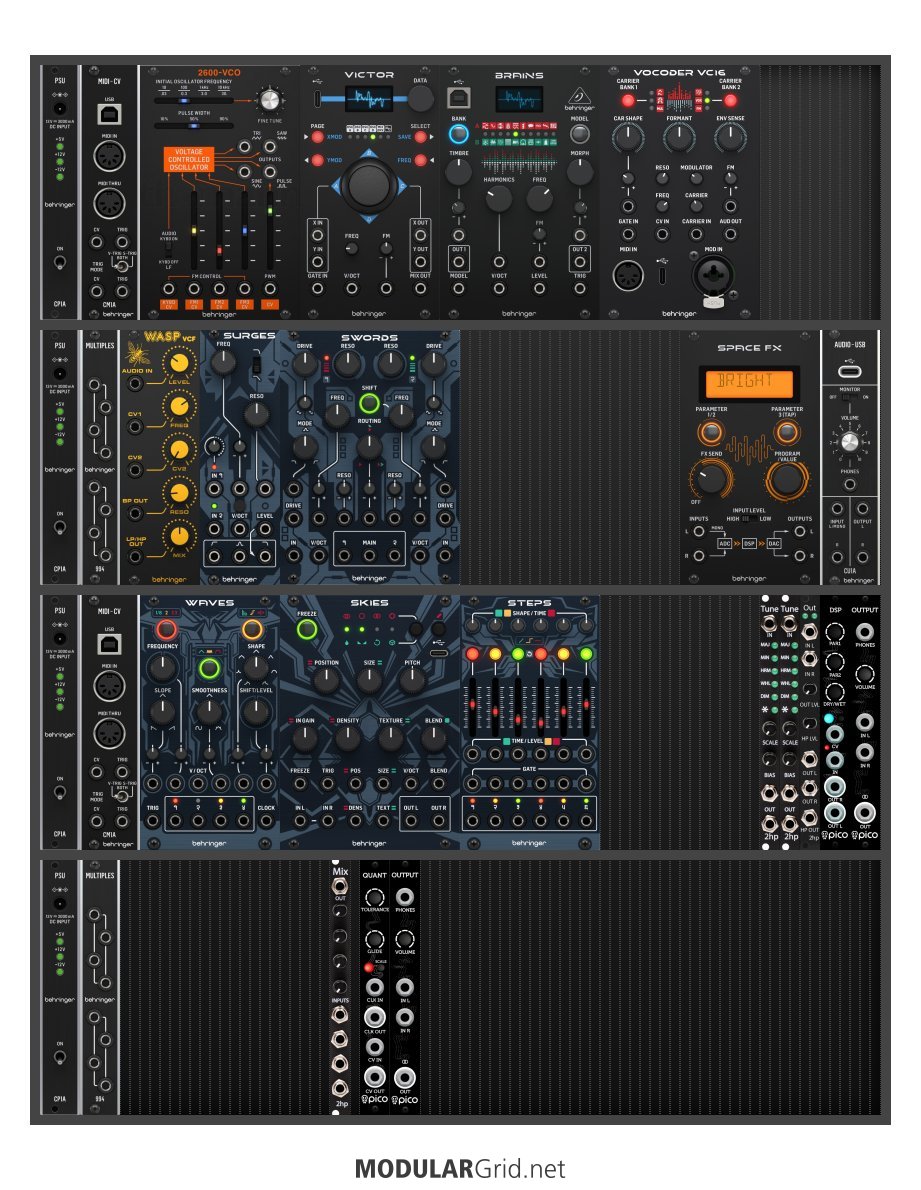Click the Vocoder MIDI IN DIN socket
Viewport: 921px width, 1190px height.
tap(628, 275)
